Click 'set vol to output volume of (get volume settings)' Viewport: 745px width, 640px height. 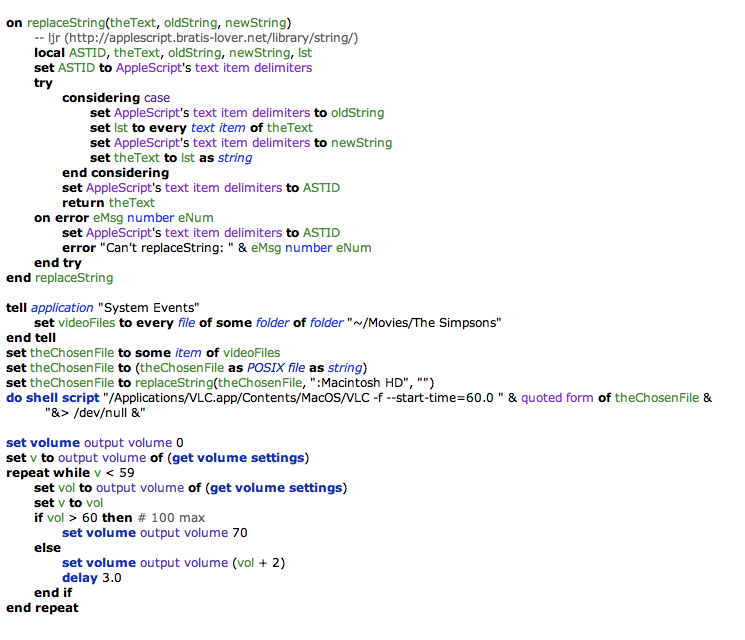[191, 488]
